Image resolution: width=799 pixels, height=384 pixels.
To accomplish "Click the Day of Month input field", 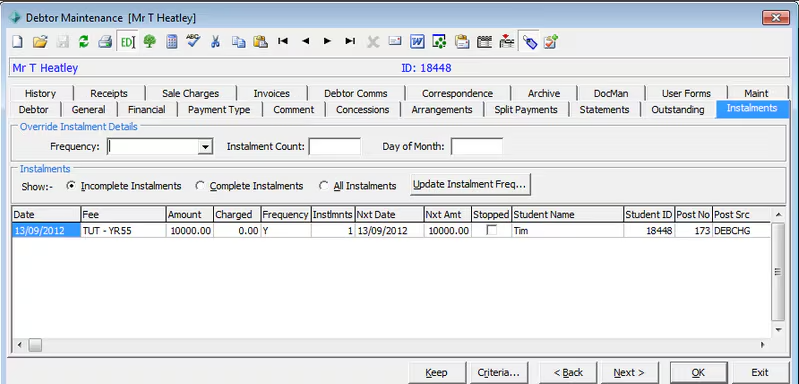I will (x=477, y=147).
